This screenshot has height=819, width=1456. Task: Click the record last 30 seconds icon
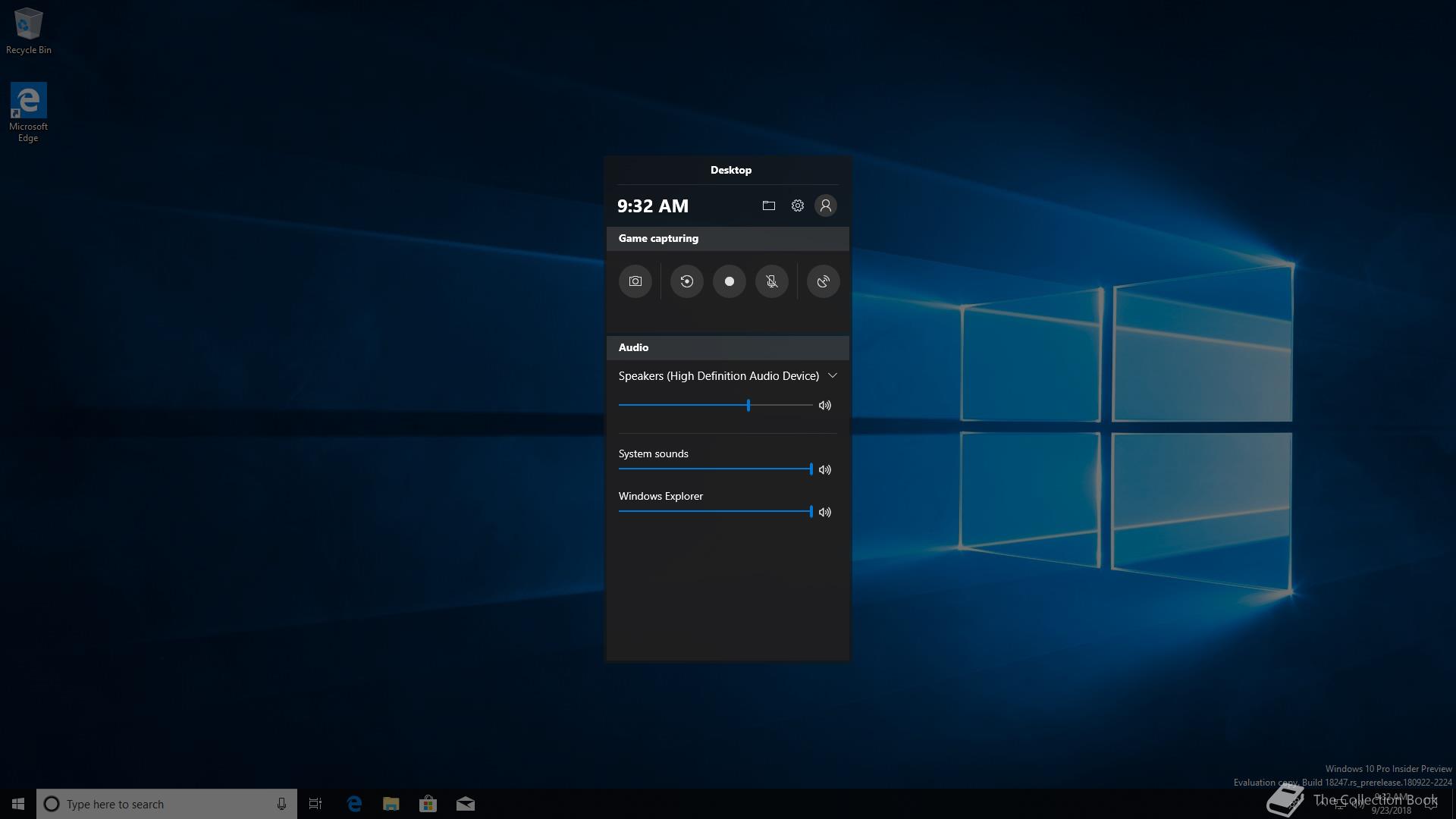tap(686, 281)
